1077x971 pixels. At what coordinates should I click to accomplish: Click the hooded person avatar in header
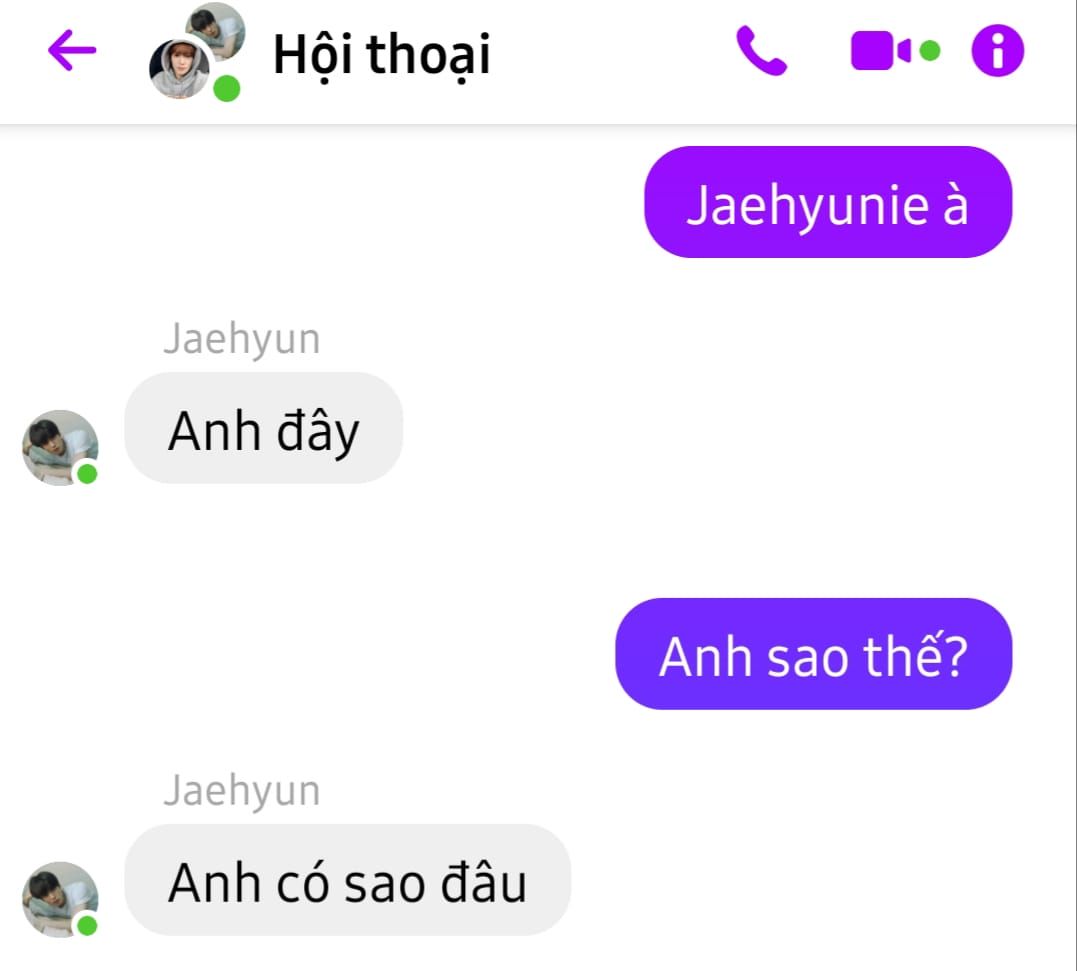point(179,69)
